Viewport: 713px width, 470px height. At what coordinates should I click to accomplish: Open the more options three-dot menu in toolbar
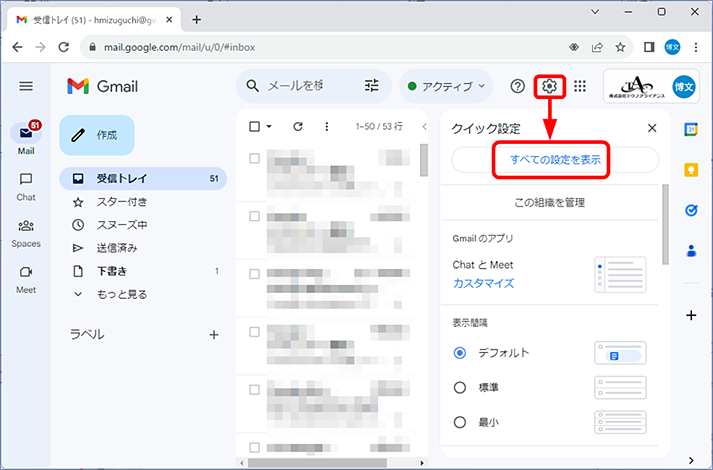(x=326, y=126)
